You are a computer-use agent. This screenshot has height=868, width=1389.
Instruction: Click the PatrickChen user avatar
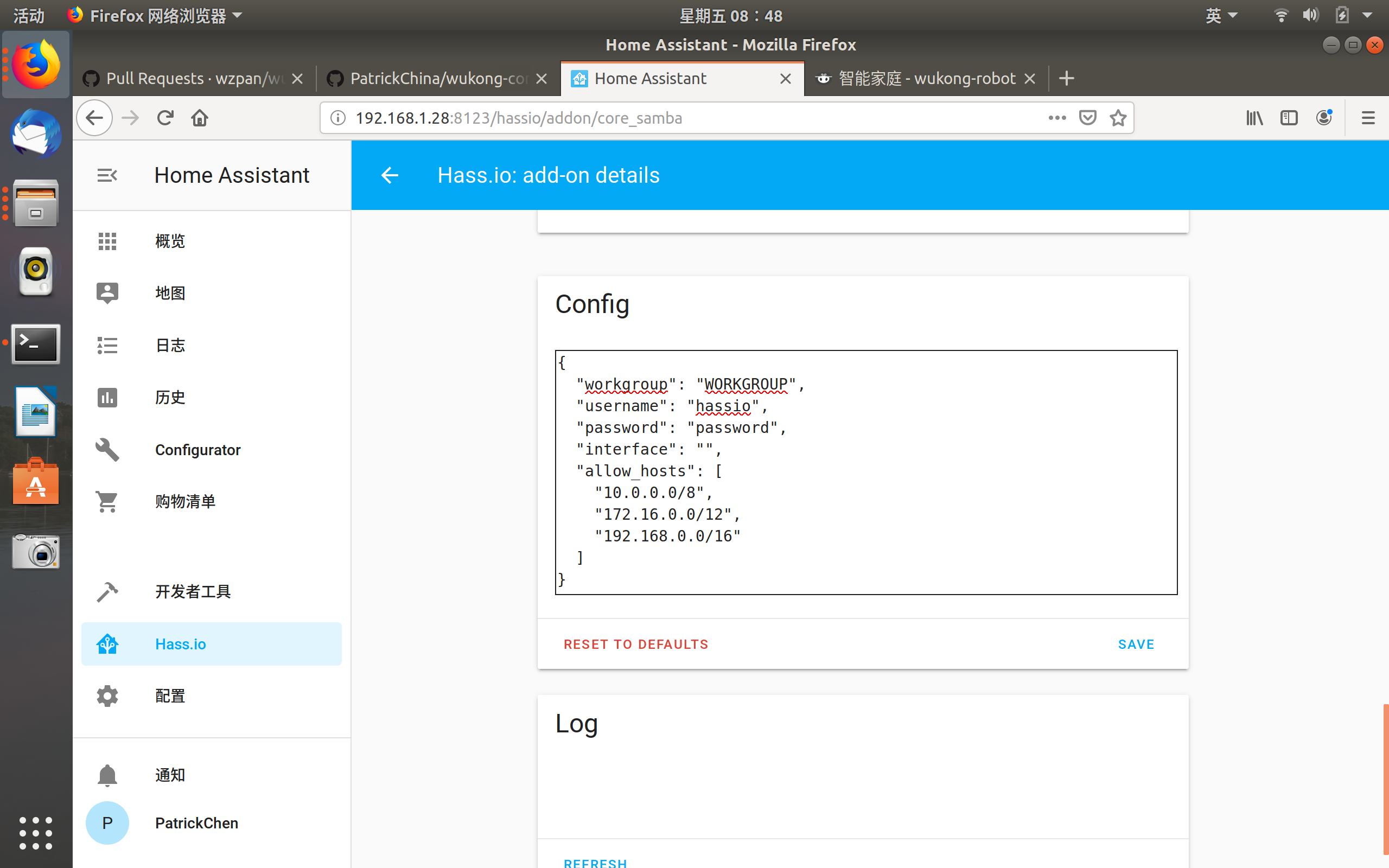pos(107,822)
